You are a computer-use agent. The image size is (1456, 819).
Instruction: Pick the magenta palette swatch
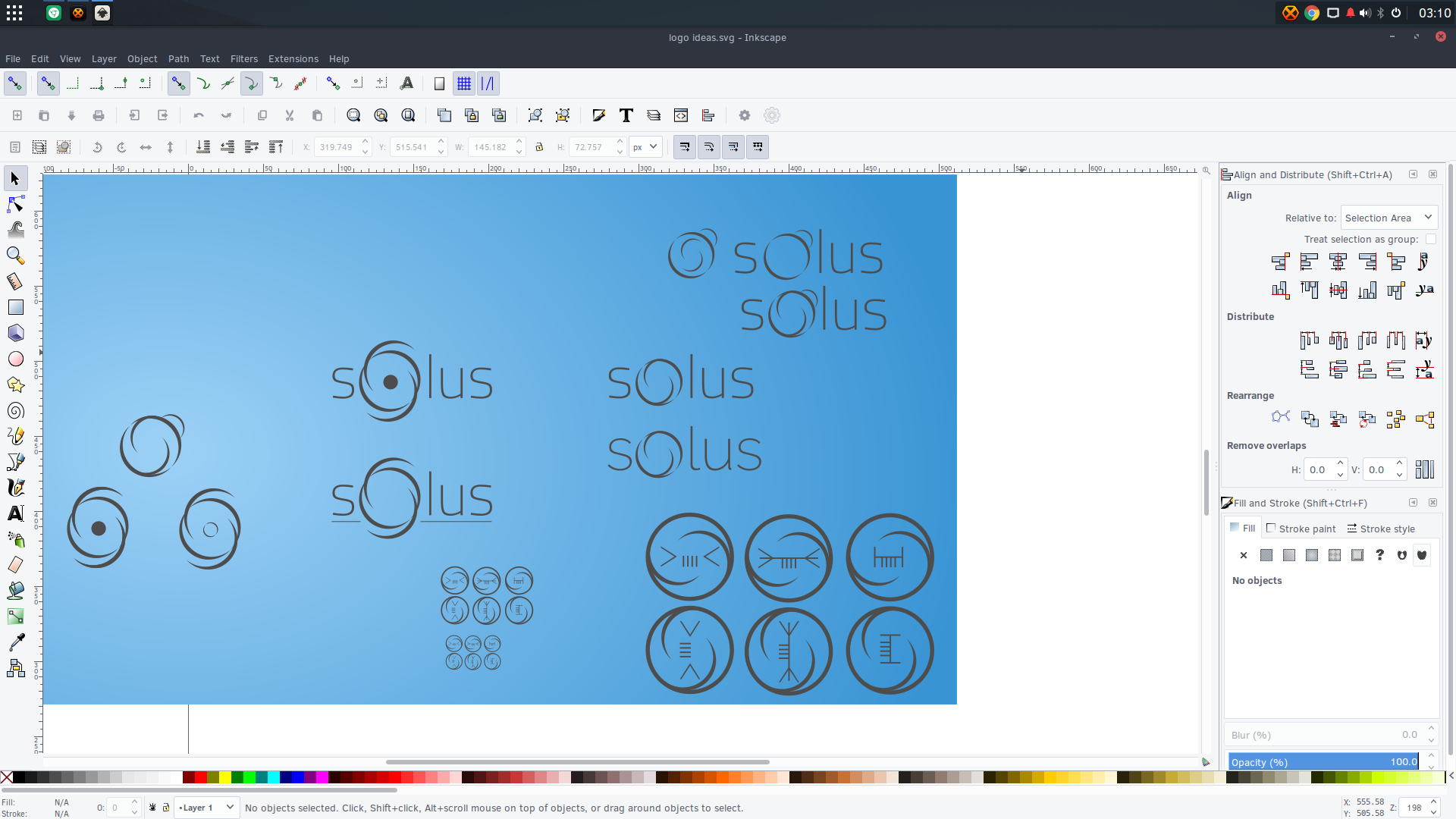[x=322, y=777]
